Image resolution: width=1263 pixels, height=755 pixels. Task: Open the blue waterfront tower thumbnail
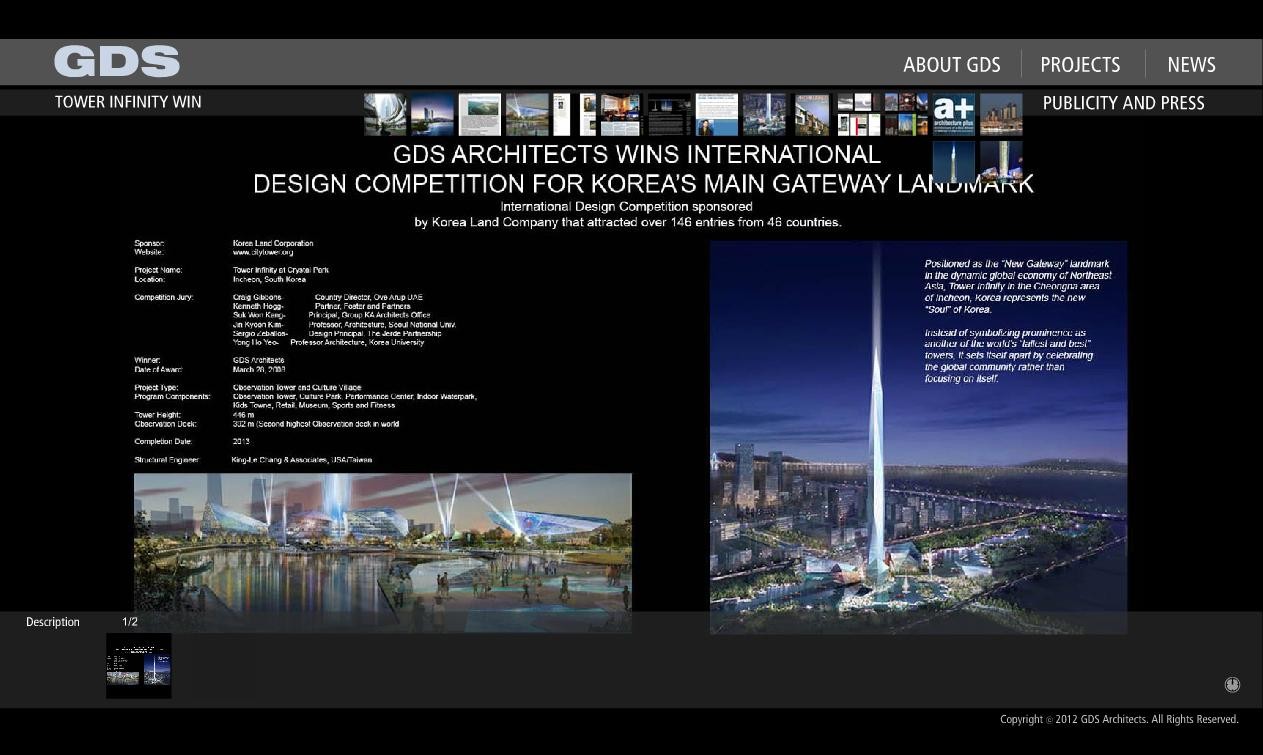432,115
